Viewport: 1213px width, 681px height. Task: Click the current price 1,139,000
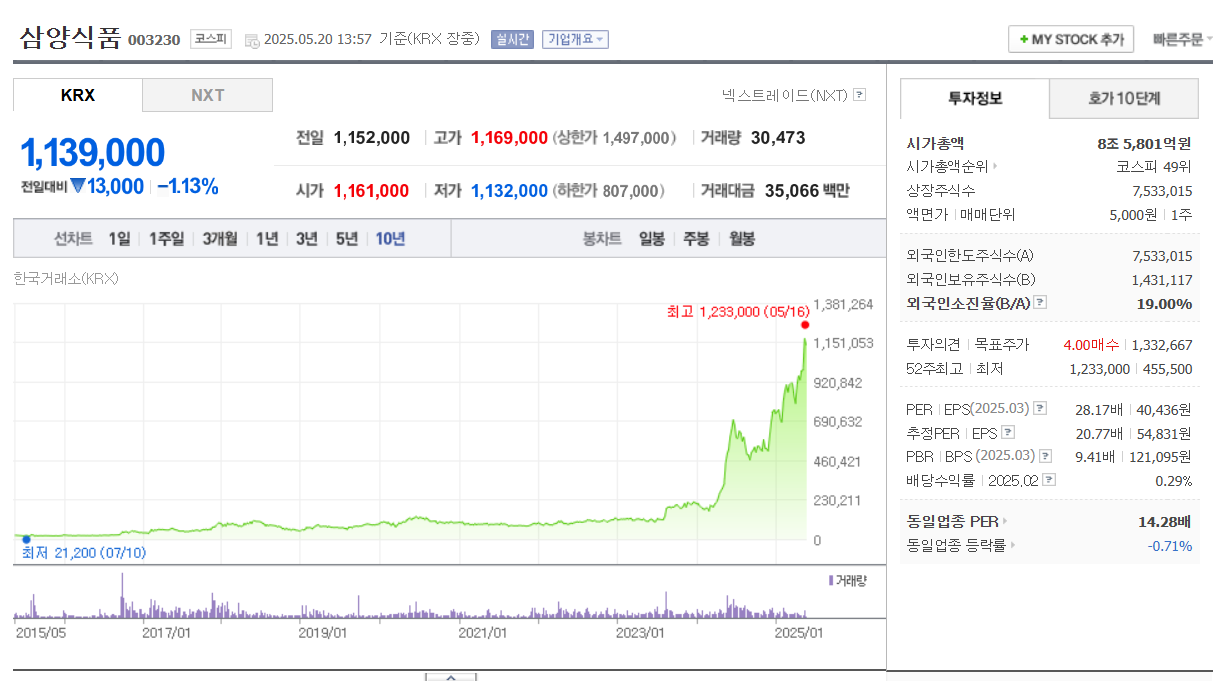click(92, 153)
